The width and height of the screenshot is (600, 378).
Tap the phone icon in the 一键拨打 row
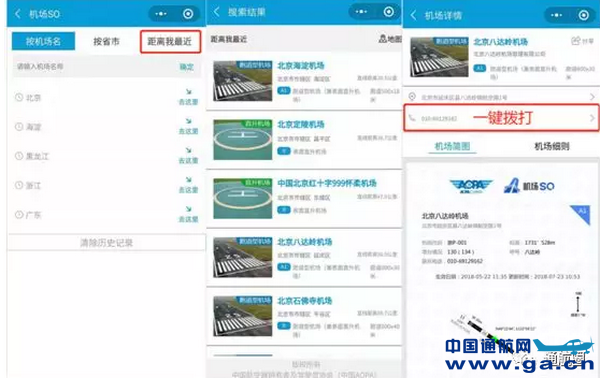(412, 118)
